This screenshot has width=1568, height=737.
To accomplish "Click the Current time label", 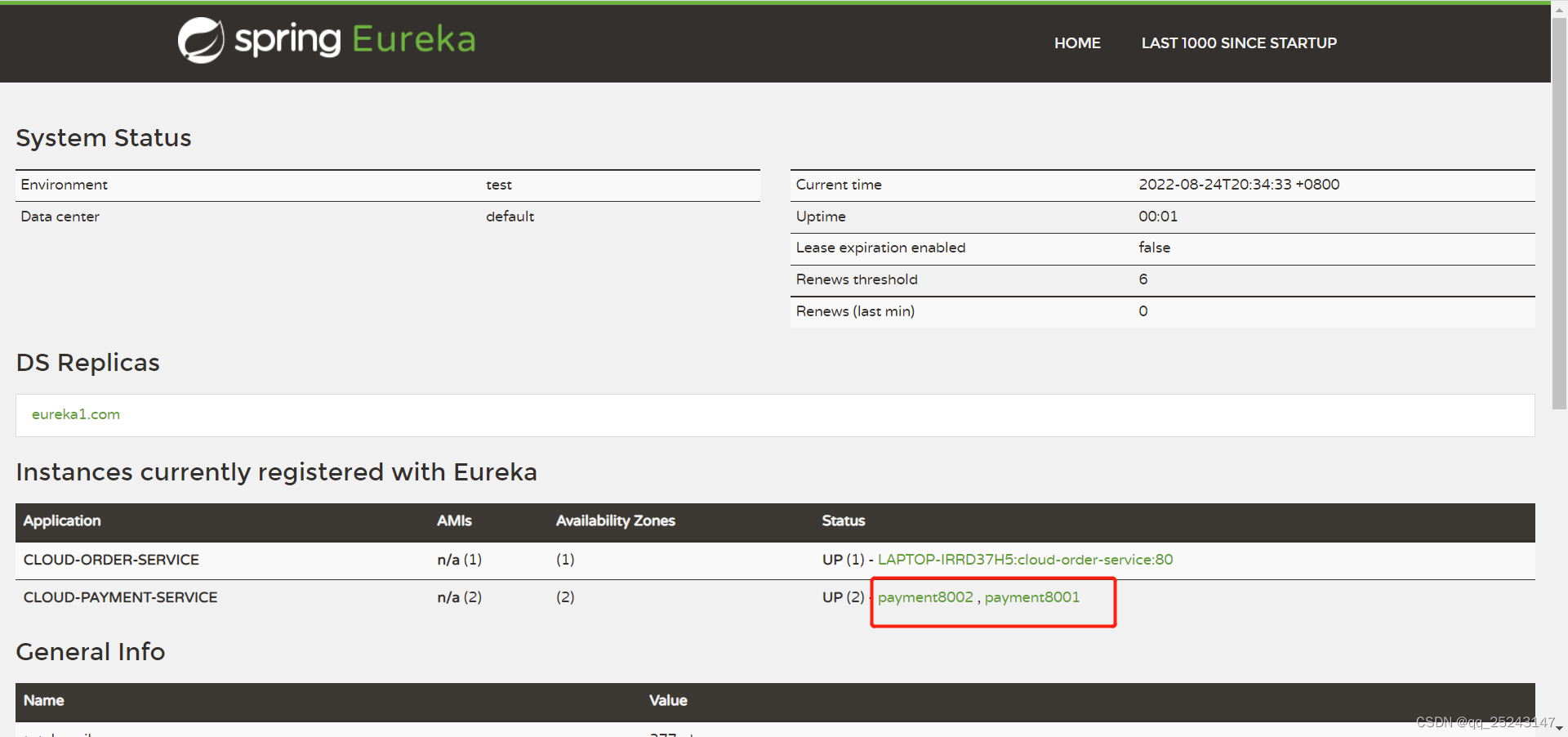I will pyautogui.click(x=839, y=185).
